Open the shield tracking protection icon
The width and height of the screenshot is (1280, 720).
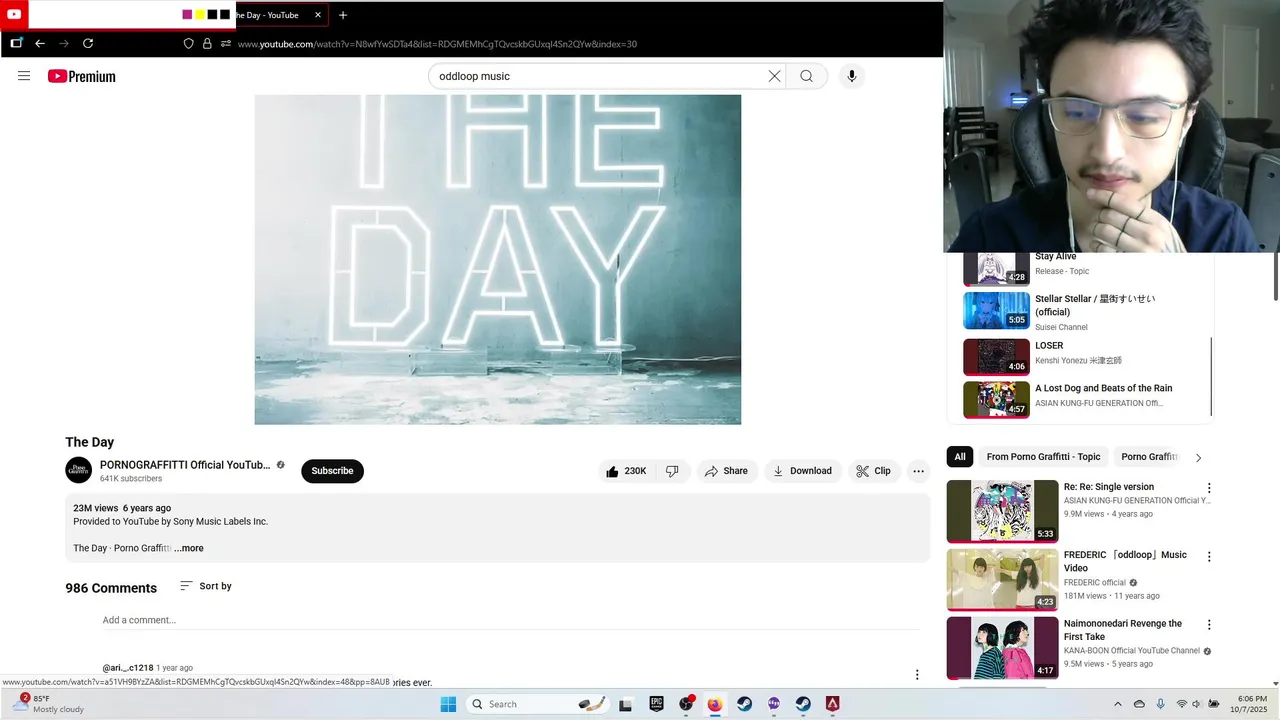pos(188,44)
